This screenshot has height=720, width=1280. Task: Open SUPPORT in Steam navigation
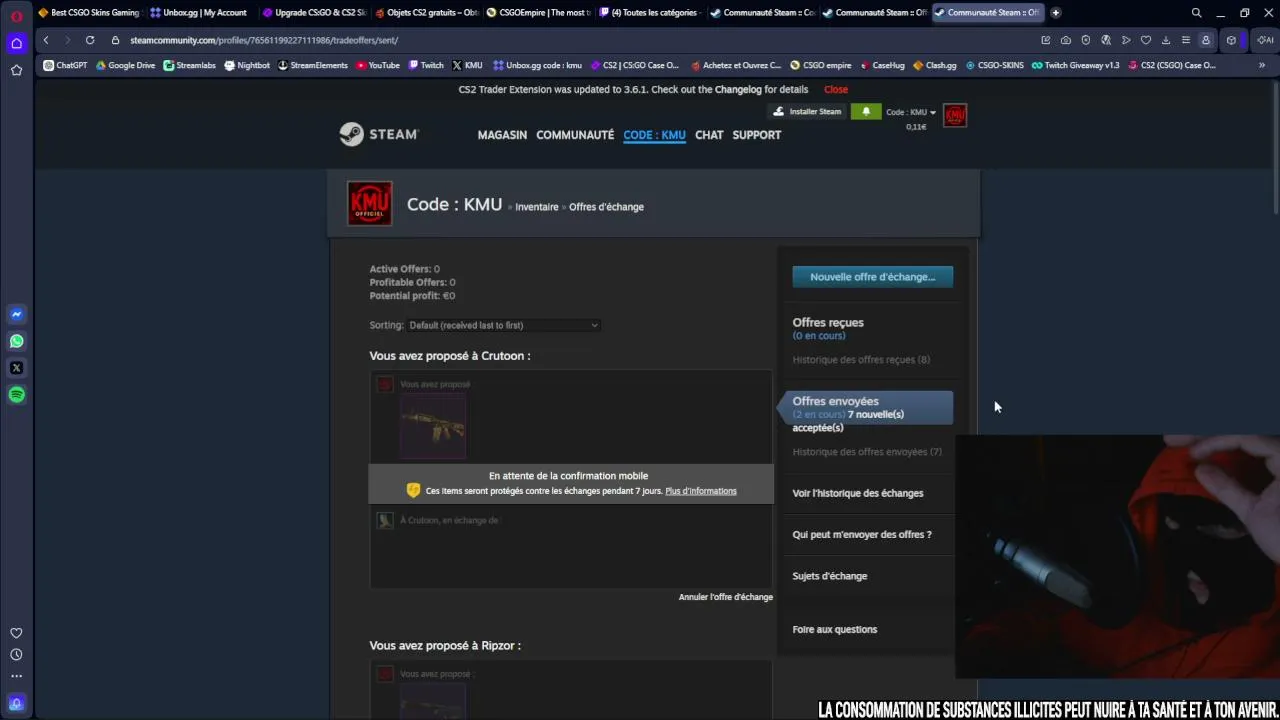pyautogui.click(x=756, y=135)
